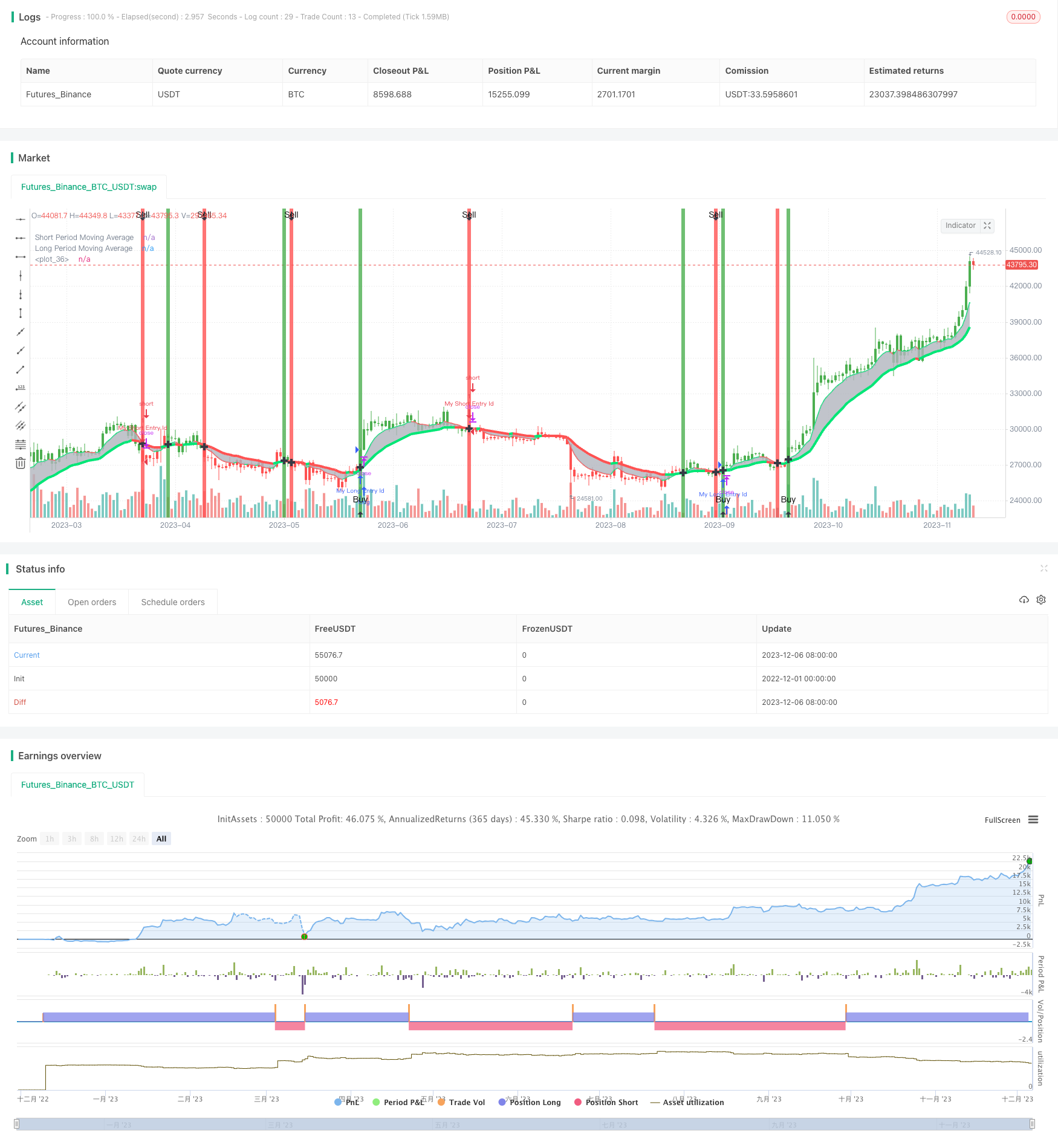The image size is (1058, 1148).
Task: Click the Estimated returns column header
Action: tap(906, 71)
